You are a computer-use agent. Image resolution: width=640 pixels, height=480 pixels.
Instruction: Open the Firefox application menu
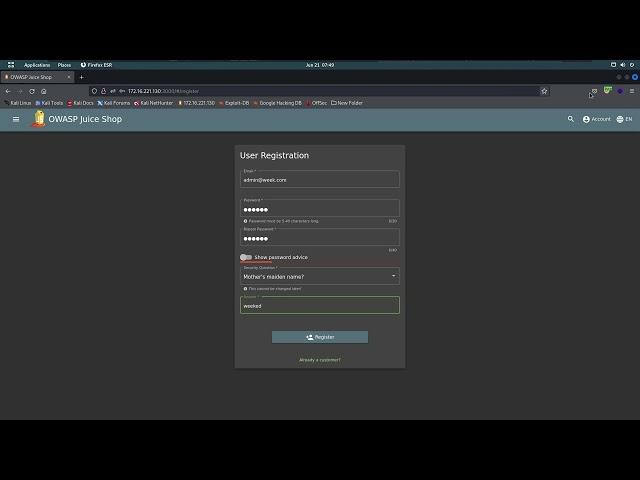(x=631, y=91)
